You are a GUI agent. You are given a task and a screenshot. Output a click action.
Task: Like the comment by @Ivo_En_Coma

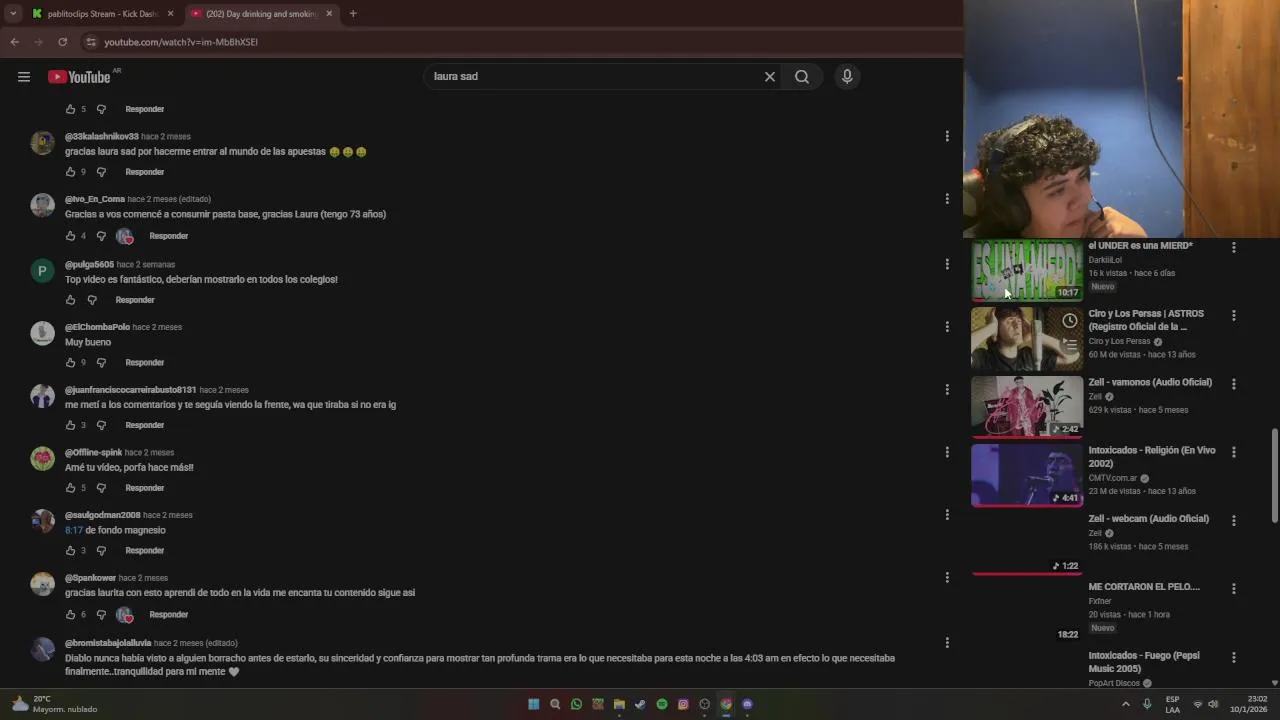click(70, 236)
